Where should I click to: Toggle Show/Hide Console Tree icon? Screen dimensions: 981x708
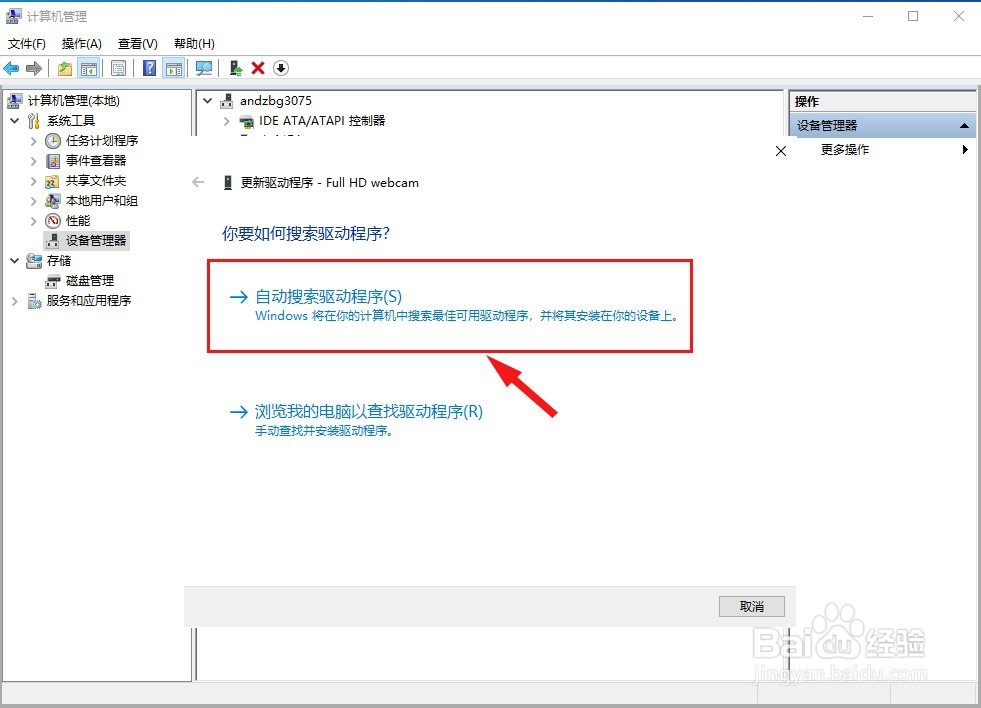tap(89, 68)
